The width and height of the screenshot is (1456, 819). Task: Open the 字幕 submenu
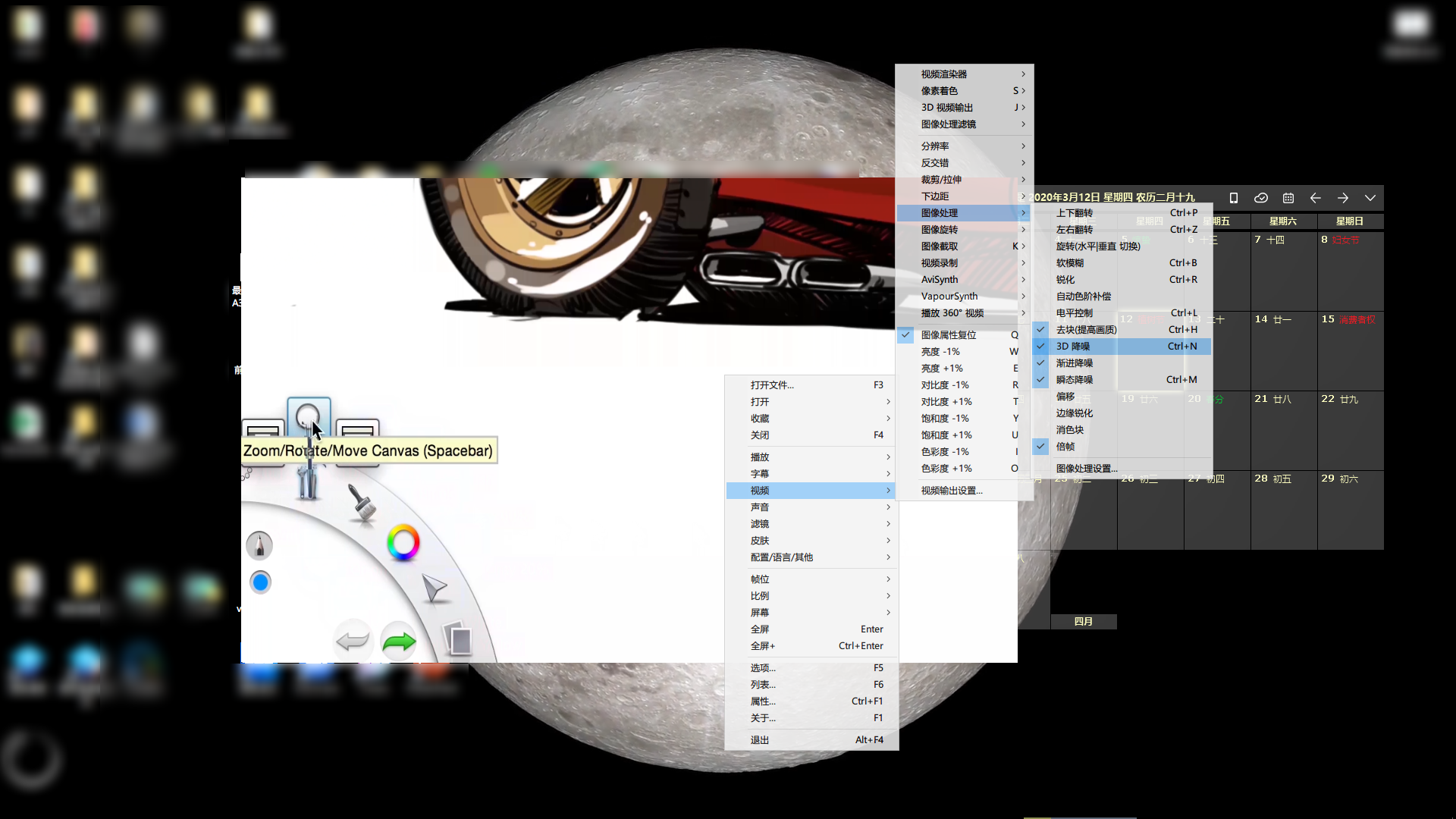(x=811, y=474)
